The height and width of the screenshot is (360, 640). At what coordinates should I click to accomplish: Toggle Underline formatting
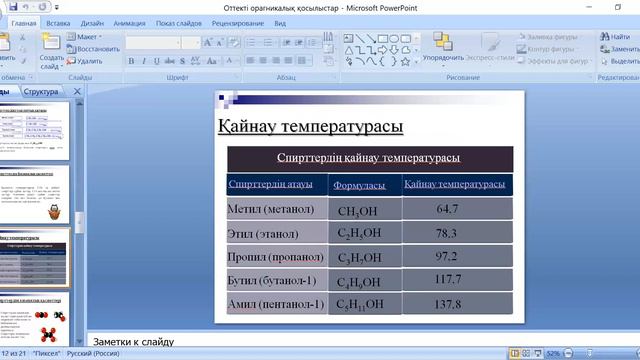click(157, 61)
